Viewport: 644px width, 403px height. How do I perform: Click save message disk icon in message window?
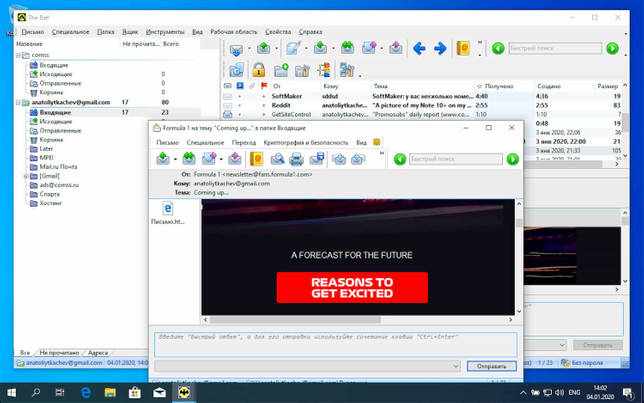click(317, 159)
